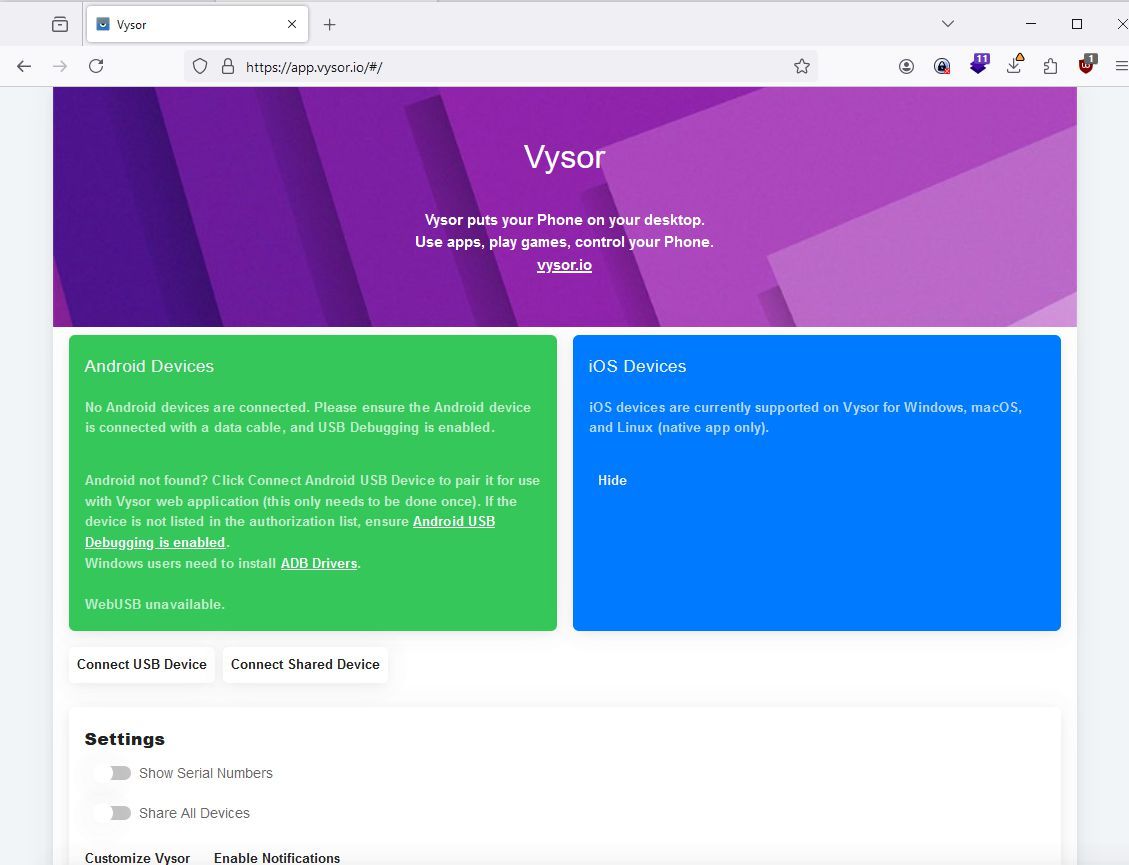Click the Vysor title in the banner

(x=564, y=157)
